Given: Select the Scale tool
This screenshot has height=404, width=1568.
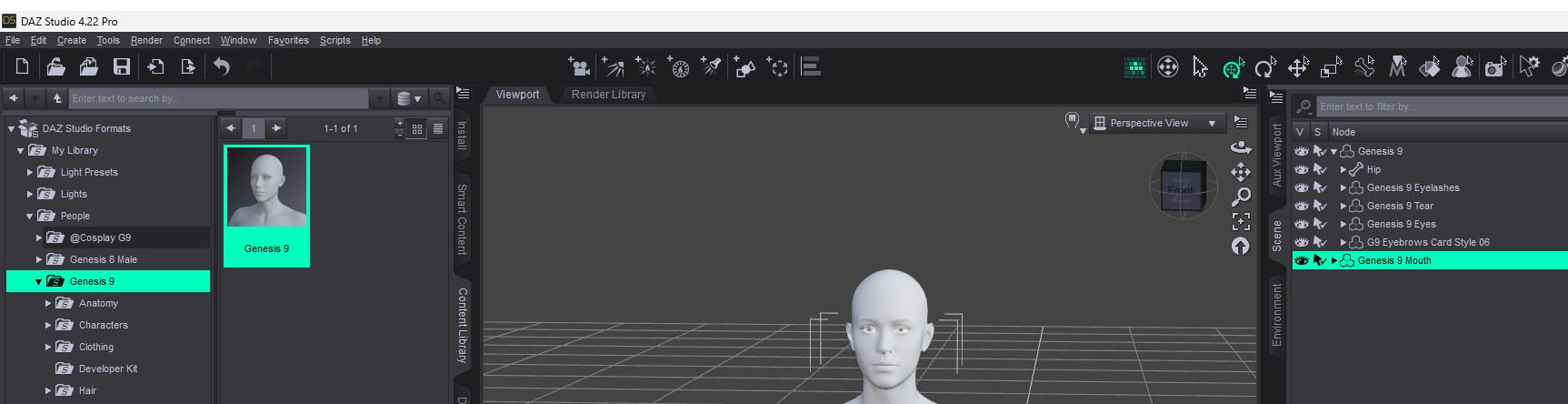Looking at the screenshot, I should tap(1331, 67).
